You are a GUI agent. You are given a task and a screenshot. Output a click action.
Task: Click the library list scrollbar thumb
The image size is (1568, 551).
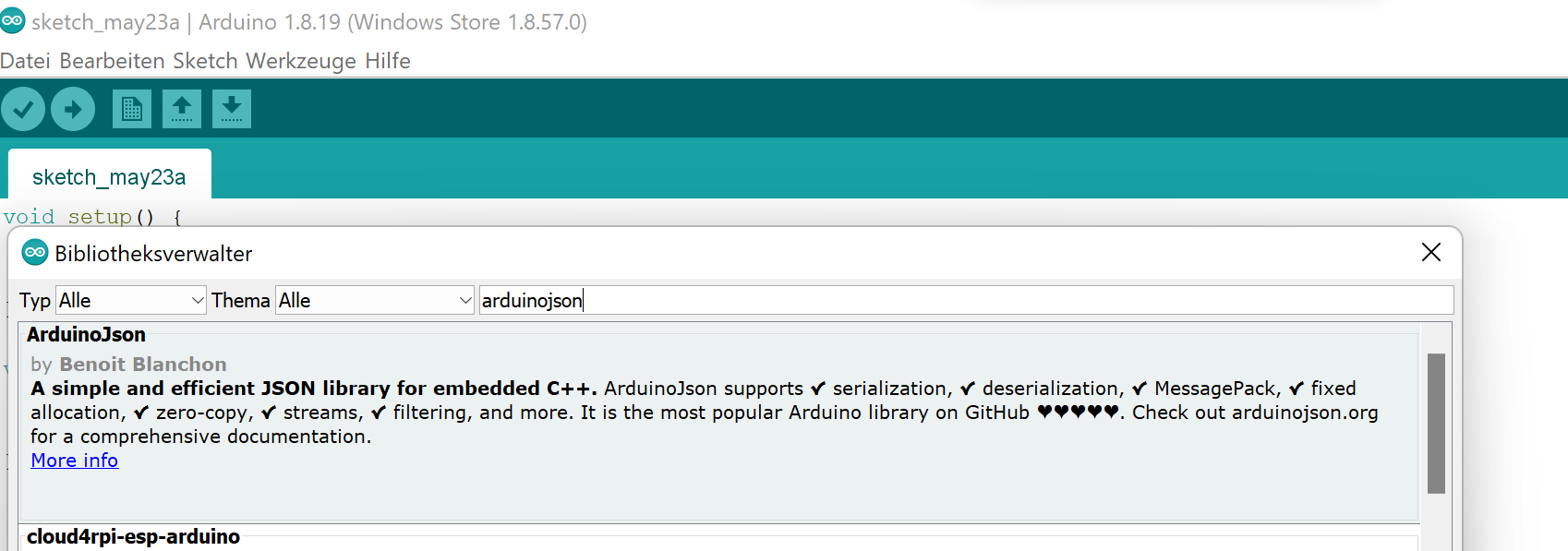1436,424
